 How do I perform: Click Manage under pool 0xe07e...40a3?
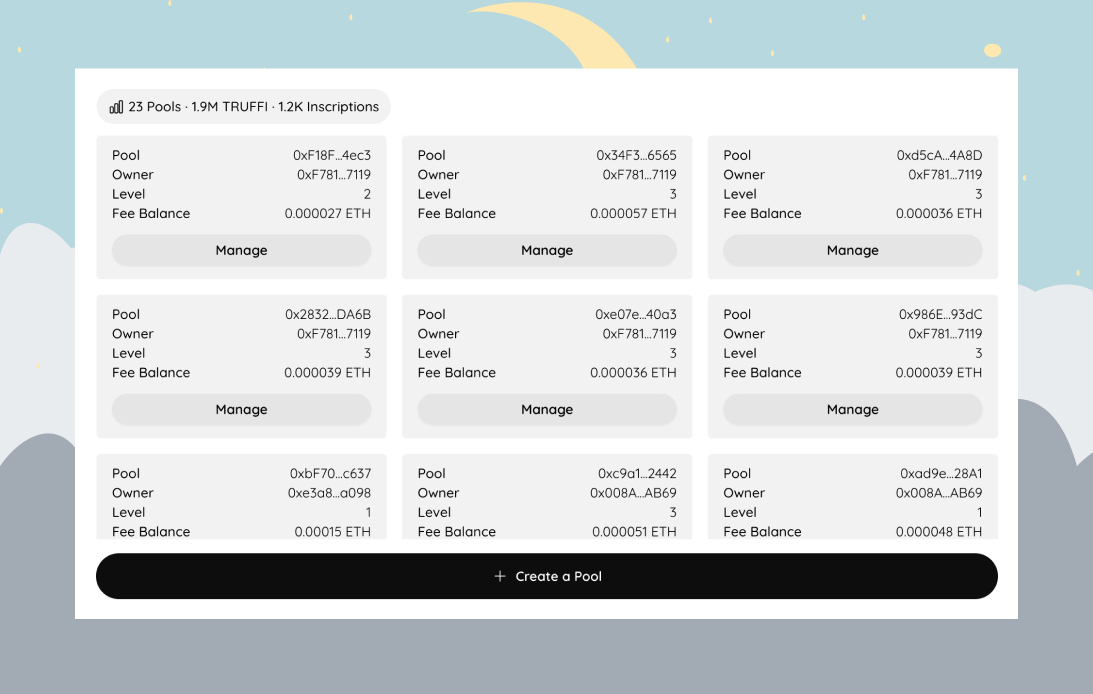coord(547,409)
